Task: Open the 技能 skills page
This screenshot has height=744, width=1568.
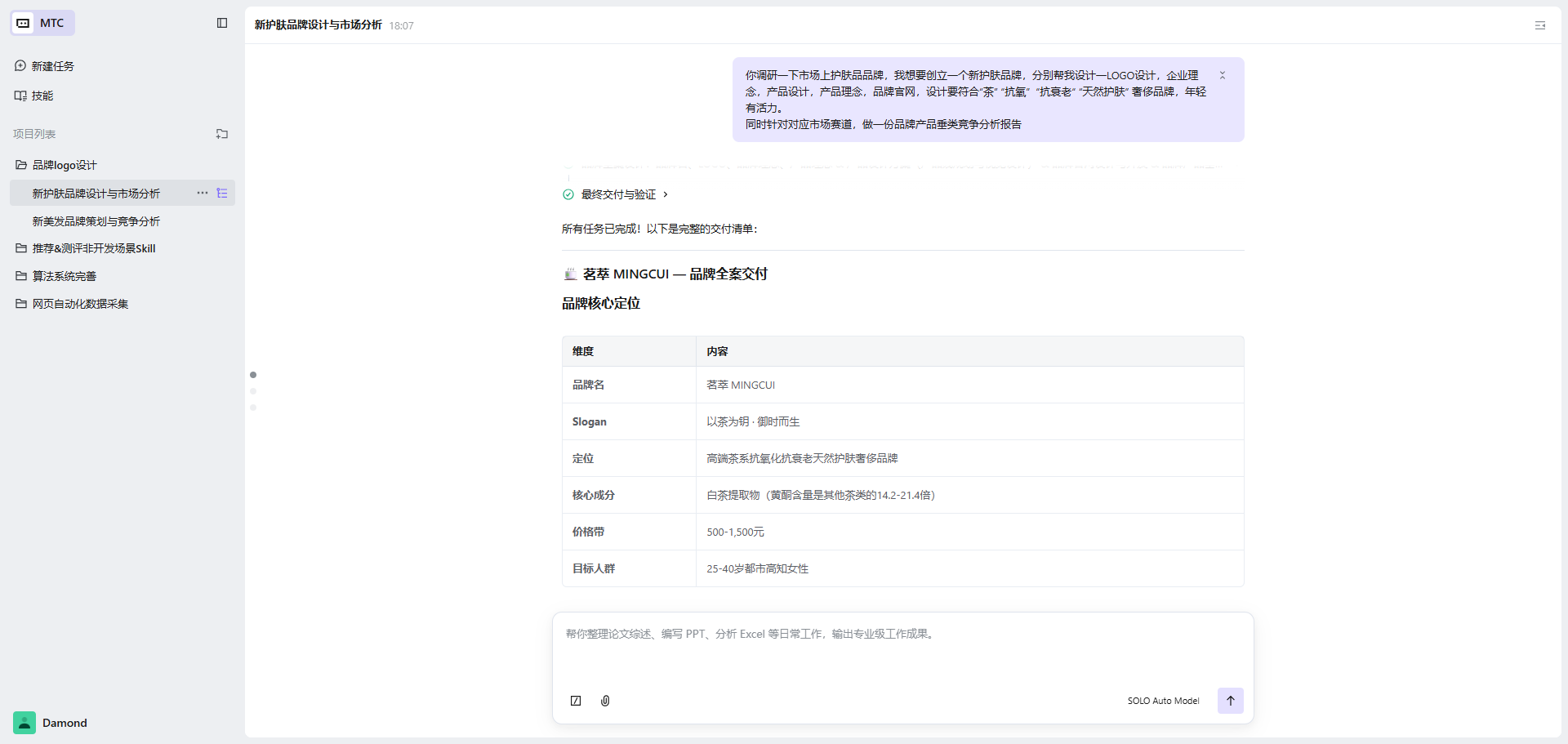Action: (42, 96)
